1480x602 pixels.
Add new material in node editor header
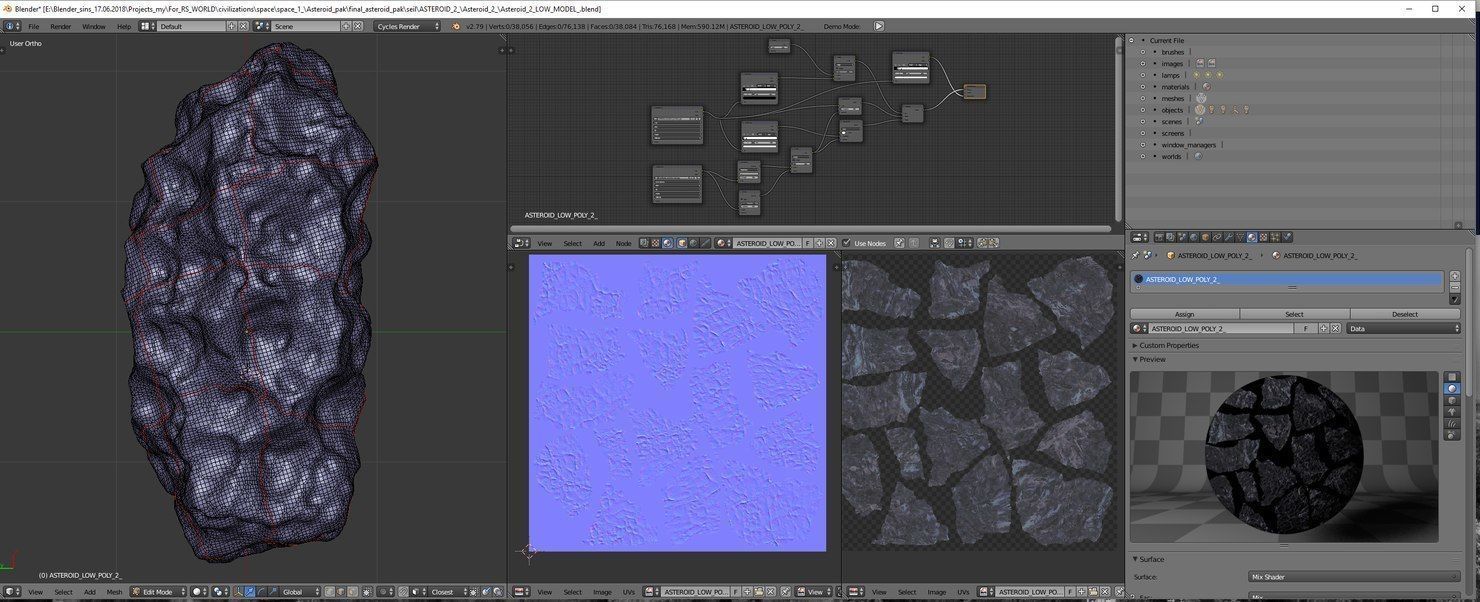tap(819, 243)
